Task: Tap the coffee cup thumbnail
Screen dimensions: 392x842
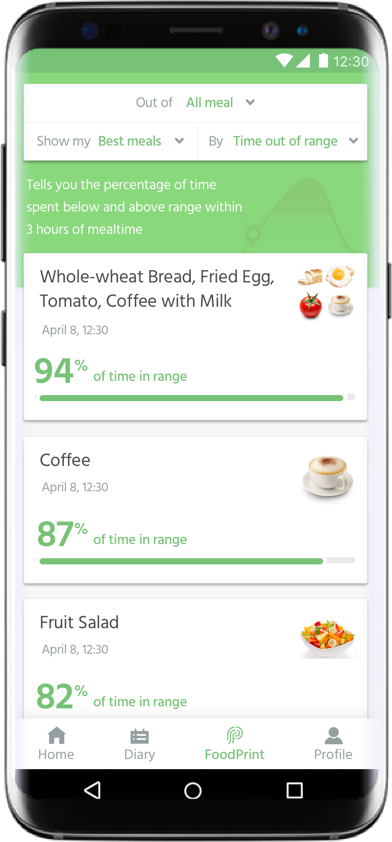Action: (328, 476)
